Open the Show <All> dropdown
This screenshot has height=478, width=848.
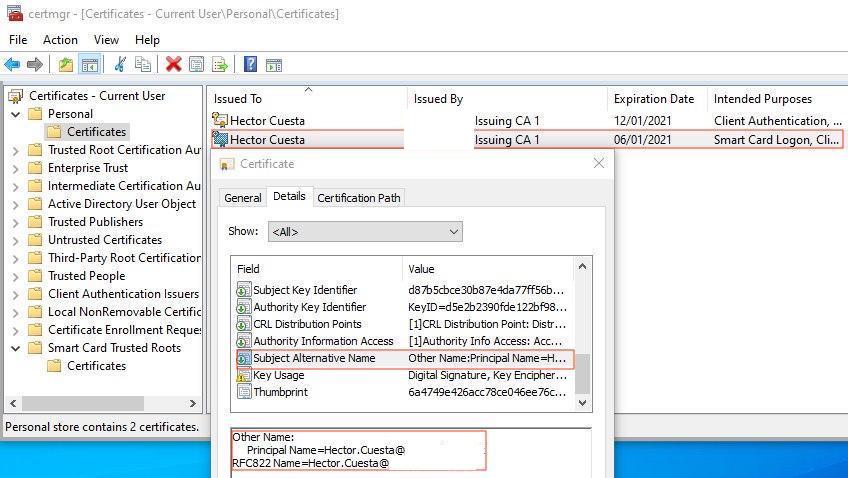[365, 232]
